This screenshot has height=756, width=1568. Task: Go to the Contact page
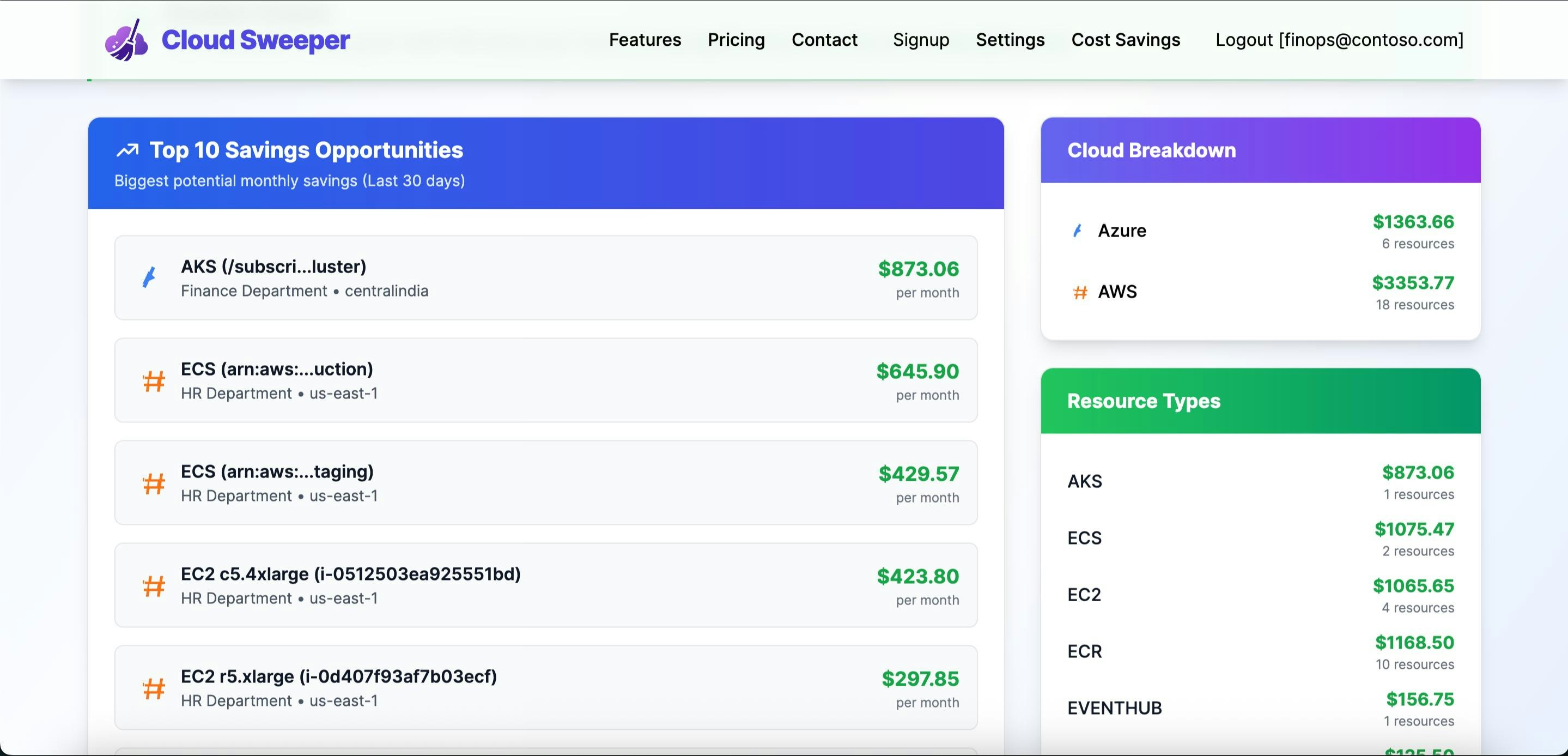pyautogui.click(x=824, y=40)
